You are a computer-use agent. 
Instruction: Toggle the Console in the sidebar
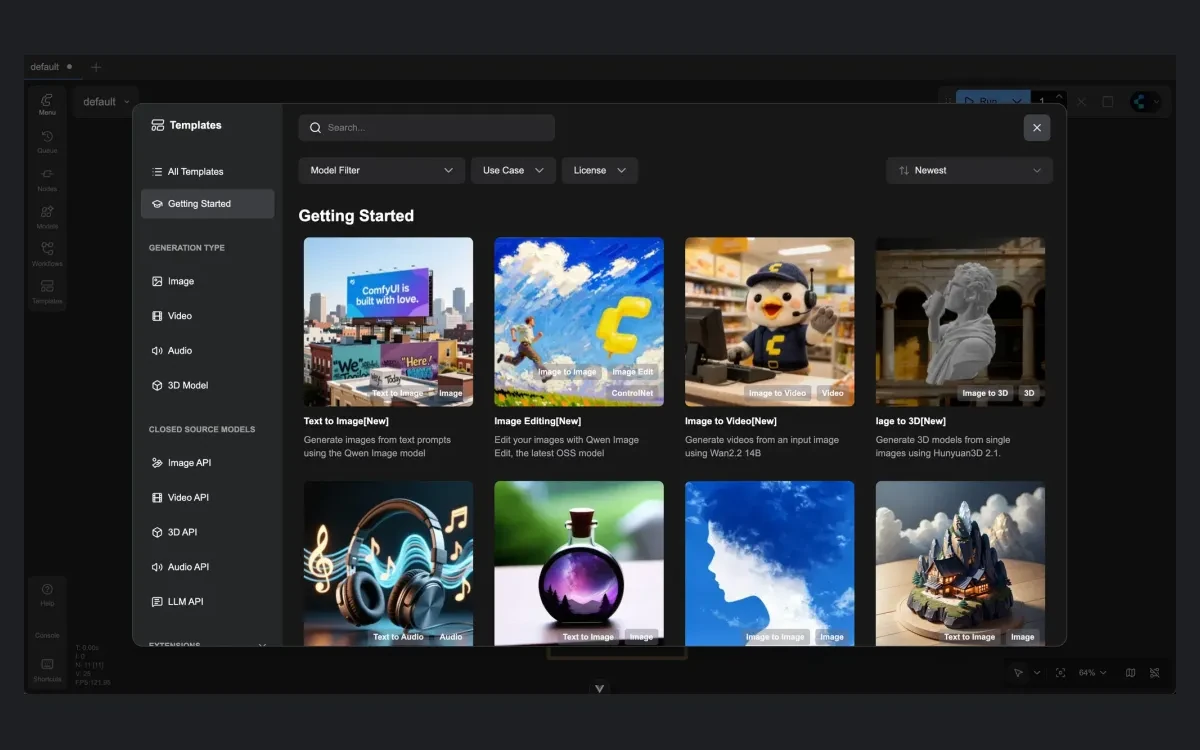pyautogui.click(x=47, y=634)
